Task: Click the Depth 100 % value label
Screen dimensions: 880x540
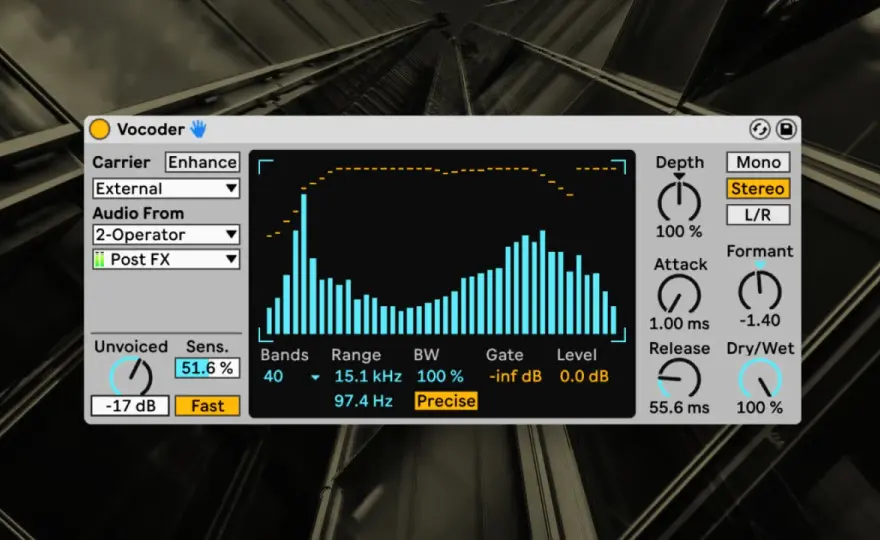Action: pos(679,231)
